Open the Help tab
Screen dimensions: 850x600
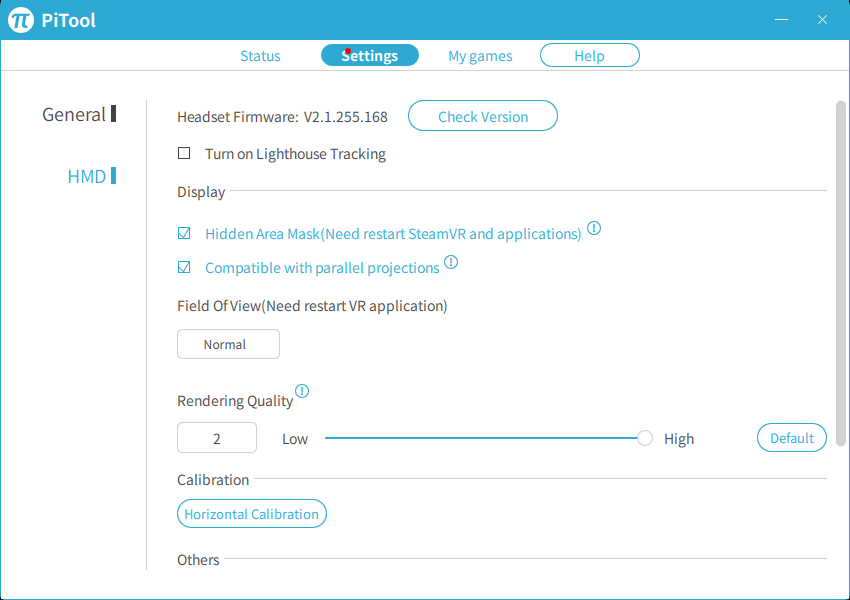tap(589, 56)
